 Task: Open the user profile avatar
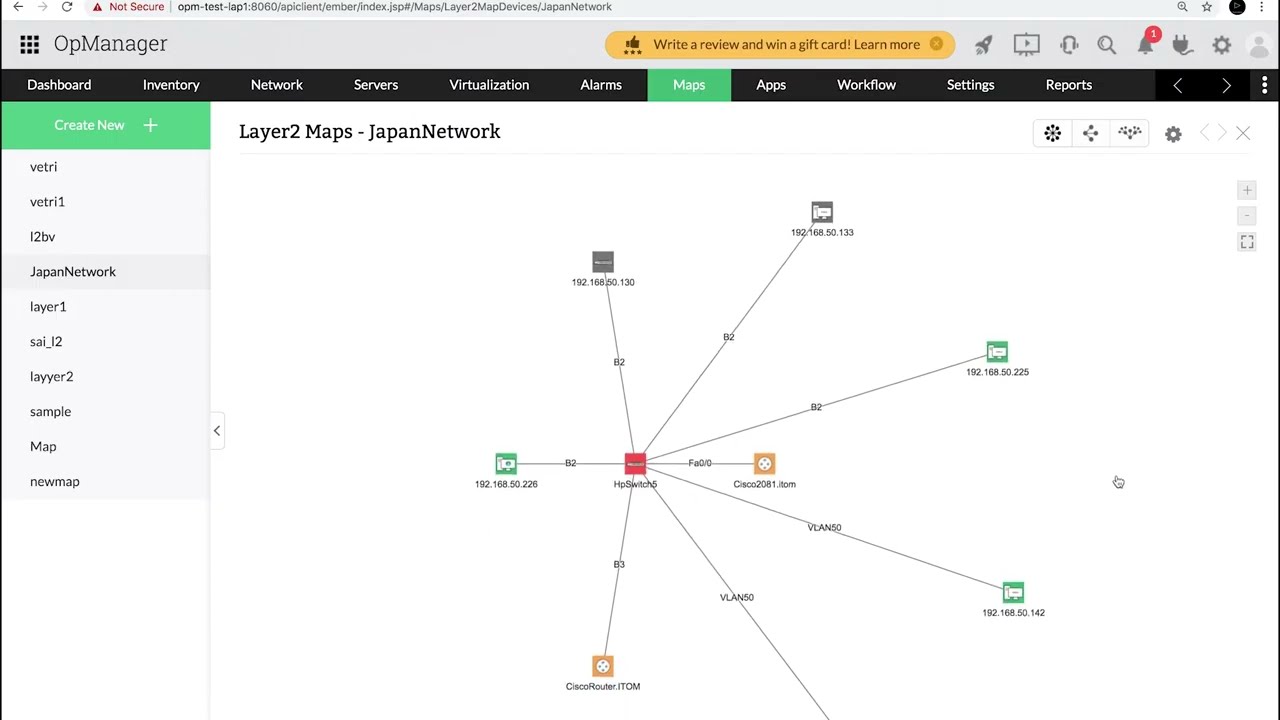(1260, 44)
